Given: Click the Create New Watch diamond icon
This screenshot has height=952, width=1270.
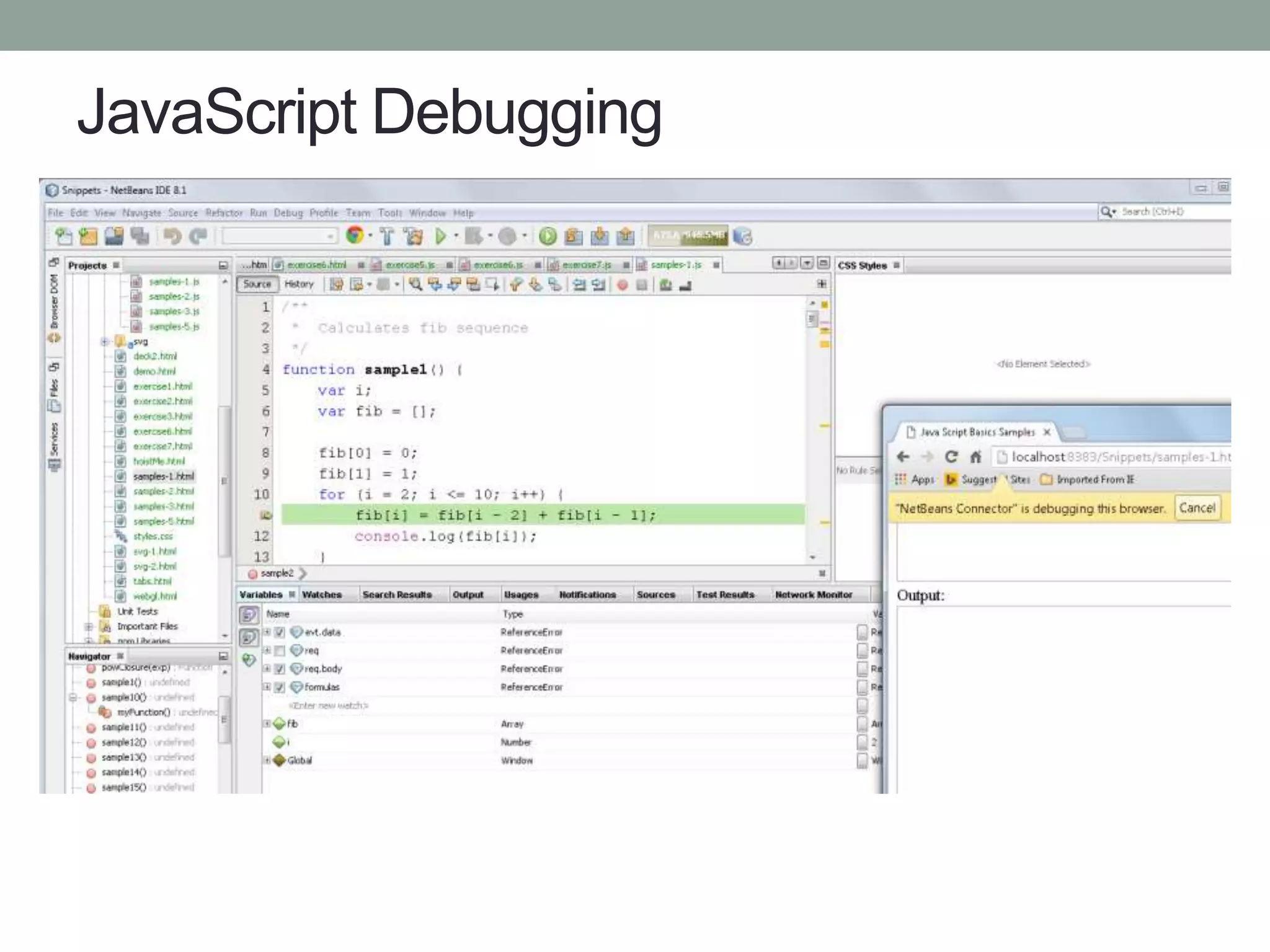Looking at the screenshot, I should click(249, 660).
